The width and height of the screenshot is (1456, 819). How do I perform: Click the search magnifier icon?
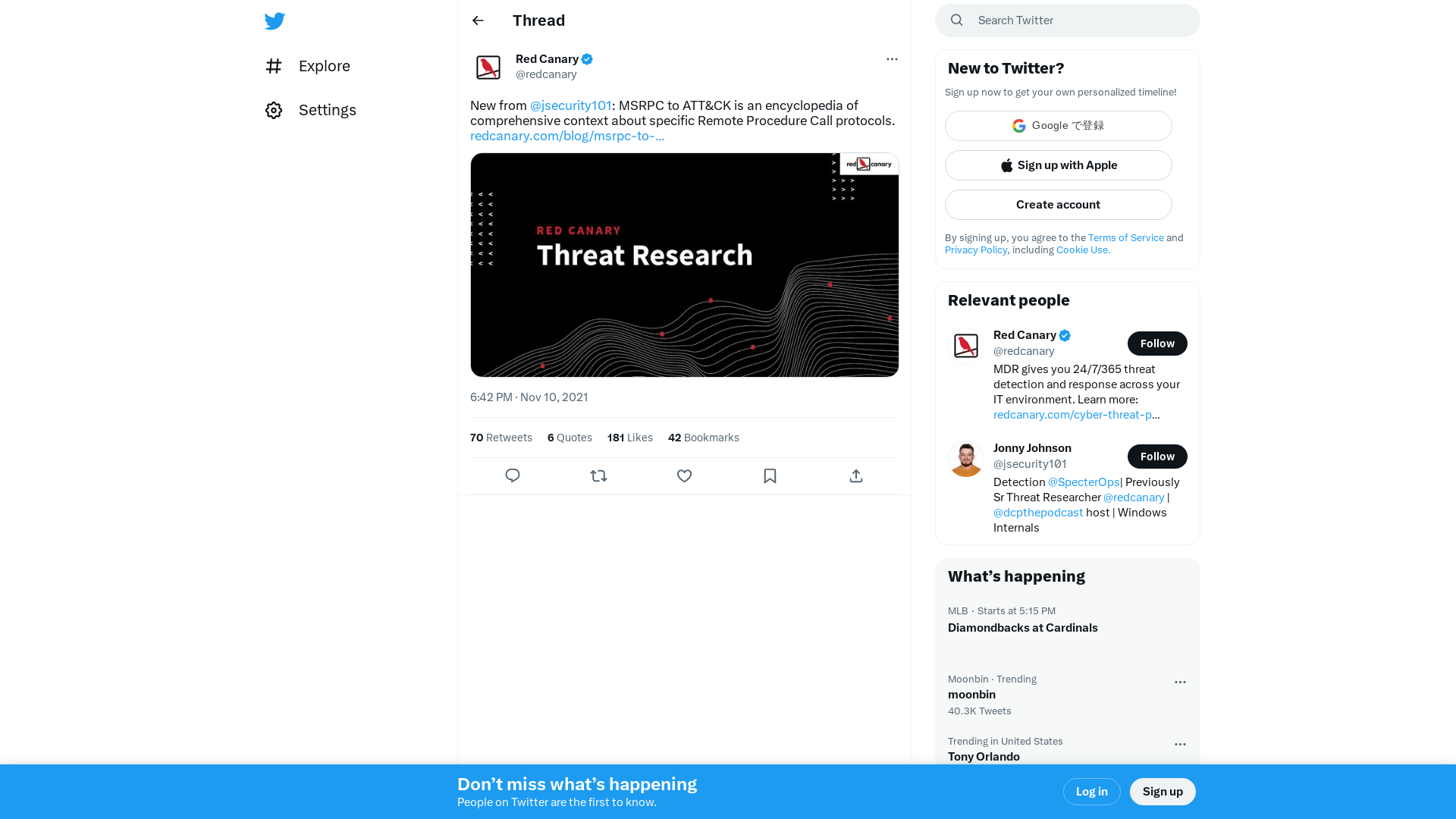[x=957, y=20]
